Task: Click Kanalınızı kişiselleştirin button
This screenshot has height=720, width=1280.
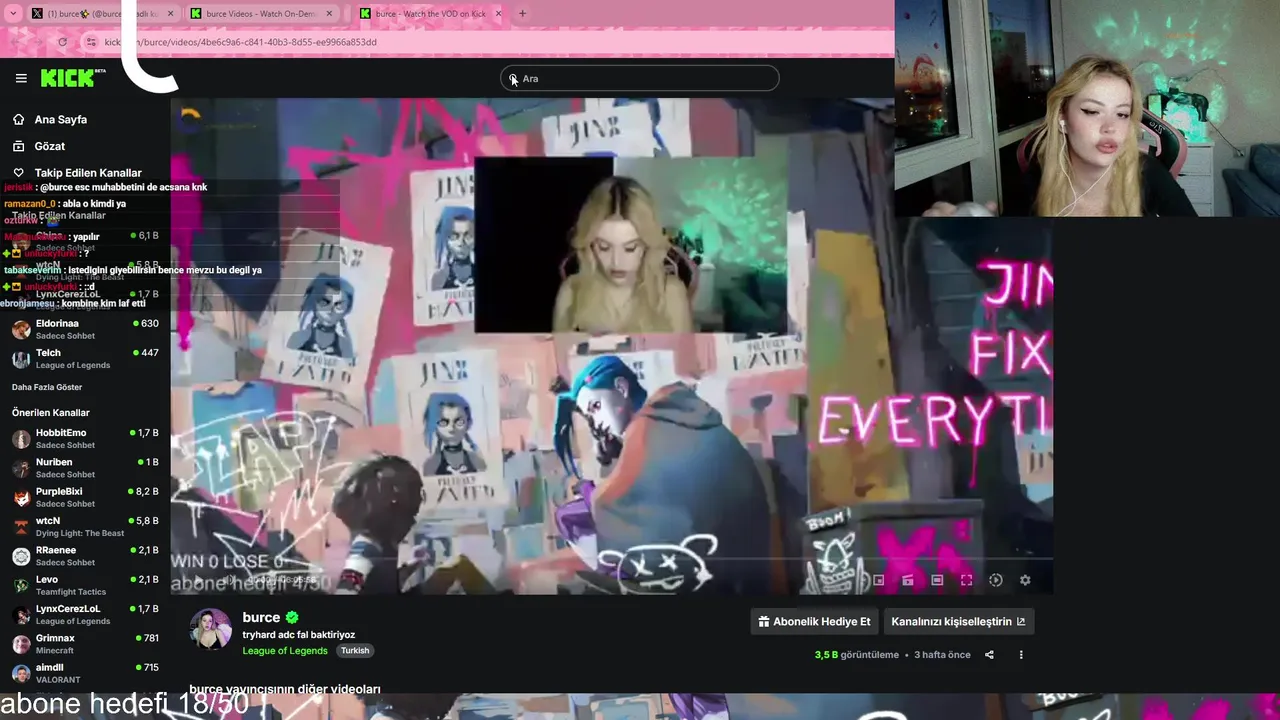Action: 958,621
